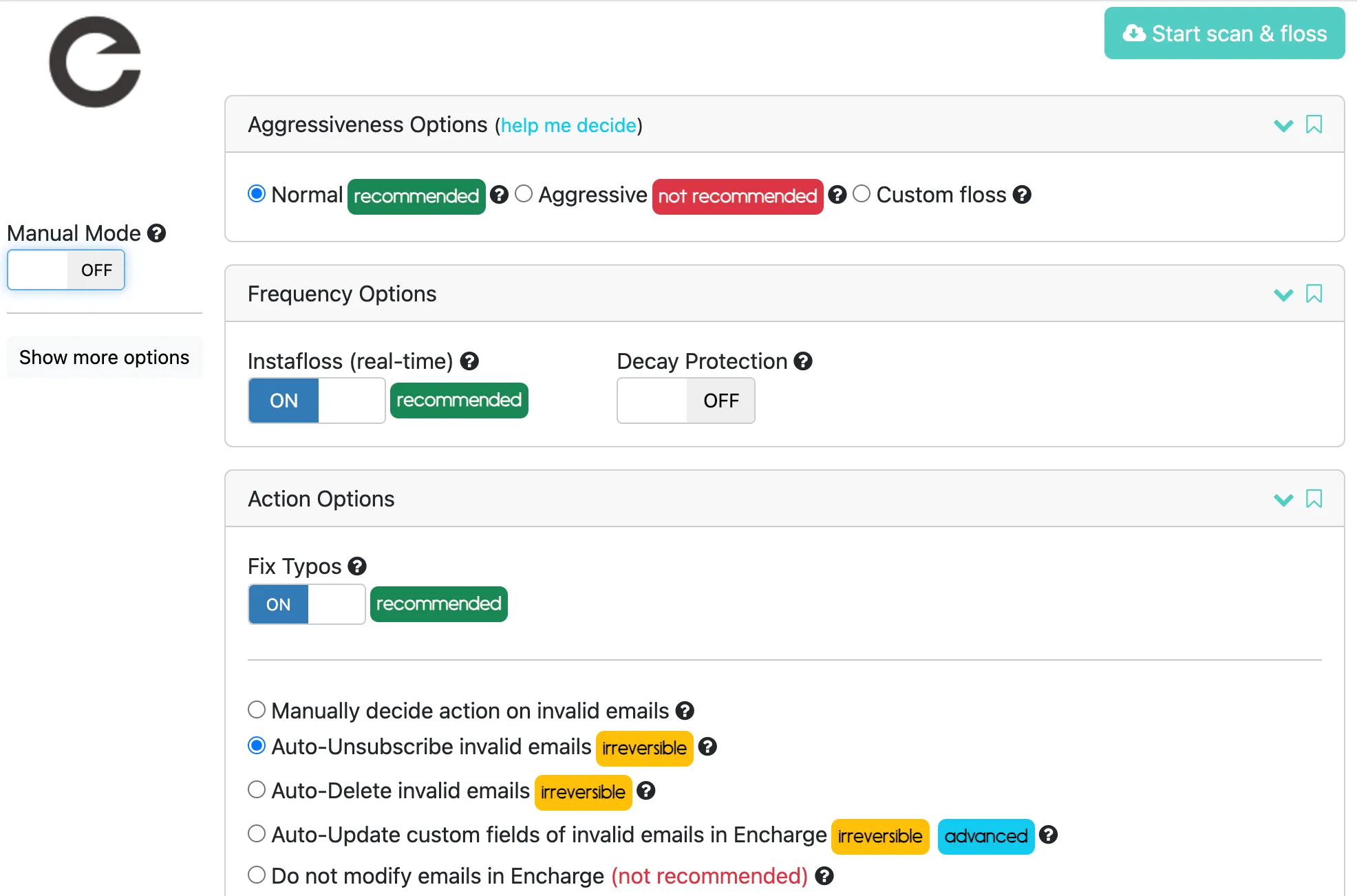Image resolution: width=1357 pixels, height=896 pixels.
Task: Click Show more options button
Action: [105, 357]
